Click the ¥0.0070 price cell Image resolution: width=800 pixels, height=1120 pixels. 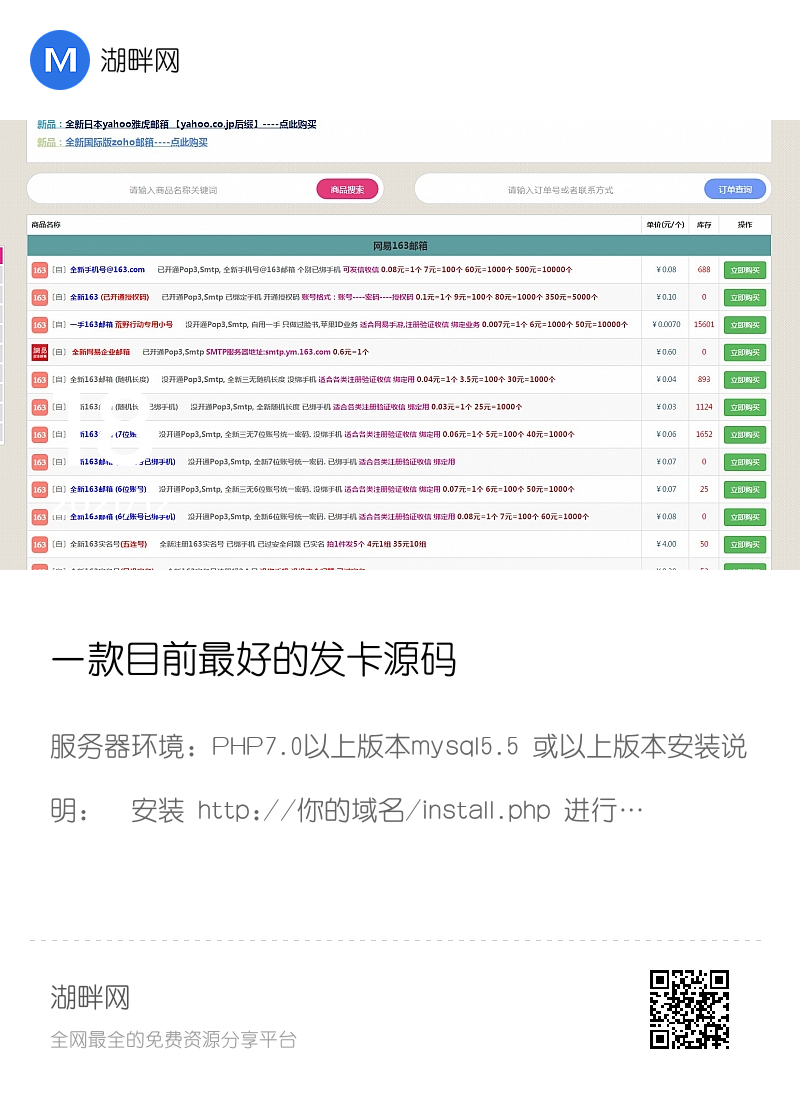[666, 324]
